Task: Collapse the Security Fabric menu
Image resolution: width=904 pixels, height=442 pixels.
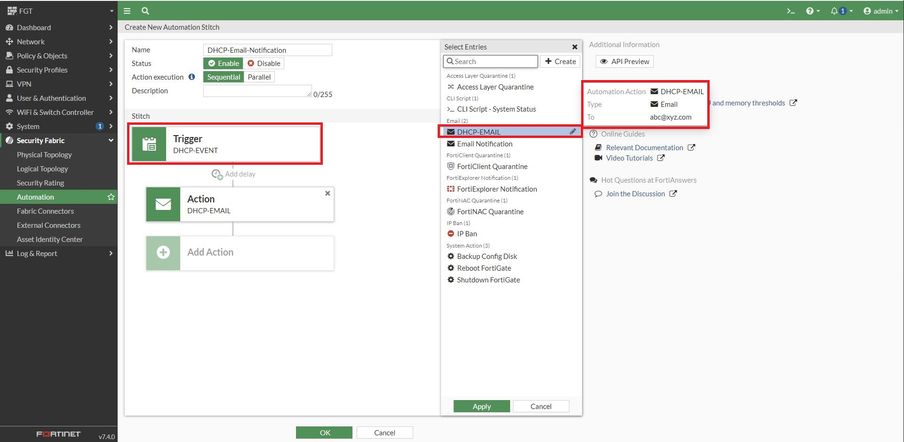Action: [x=59, y=140]
